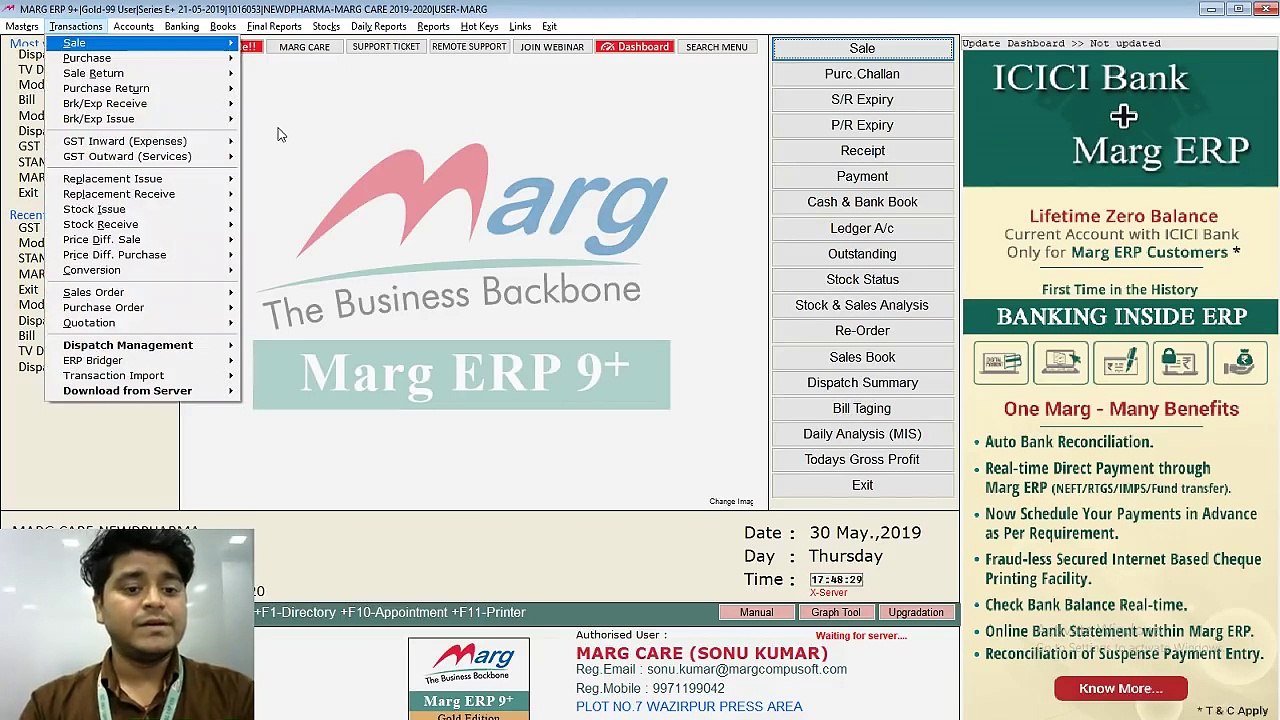Select Stock Receive entry
This screenshot has width=1280, height=720.
[142, 224]
